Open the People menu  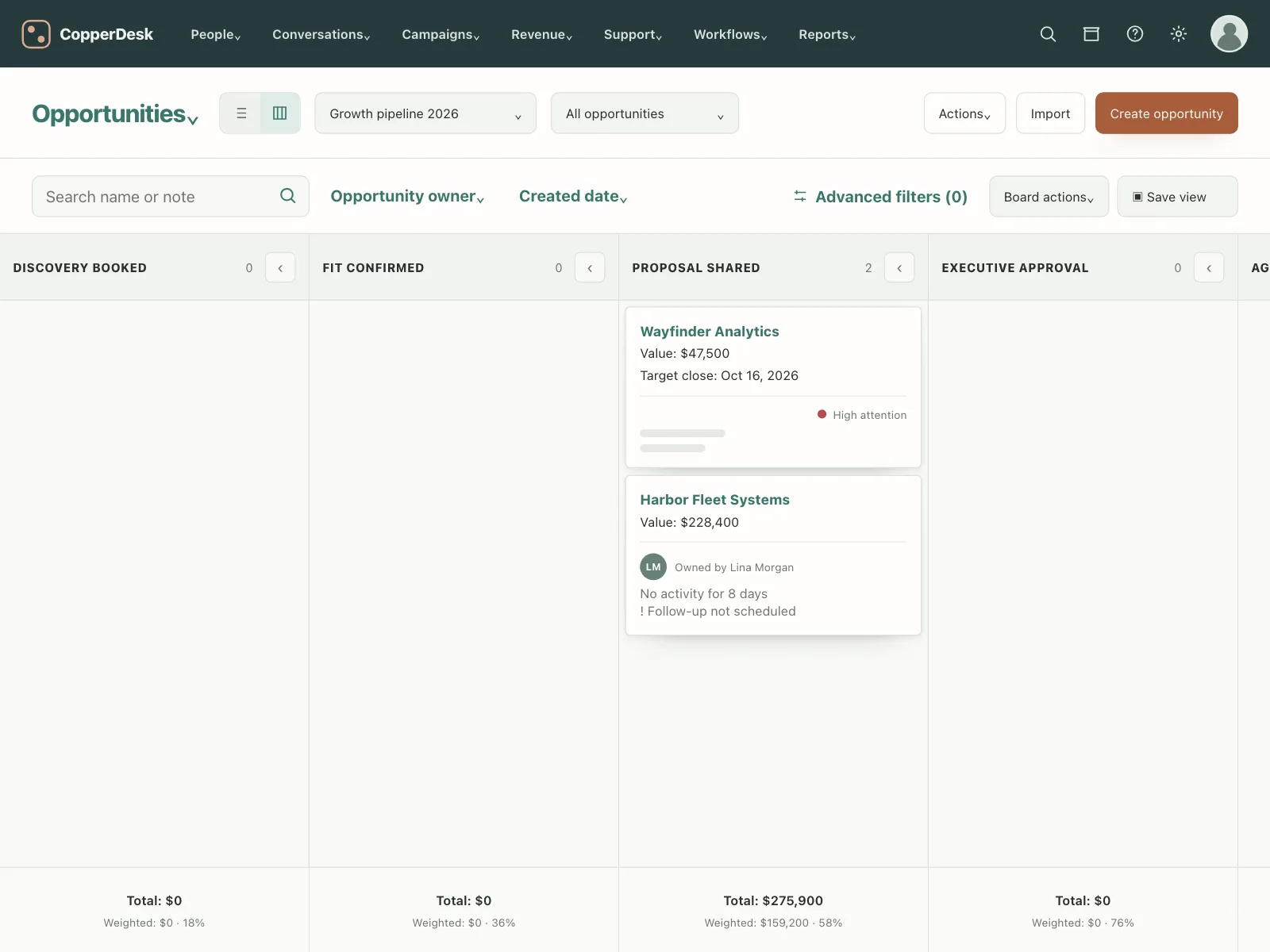[216, 34]
